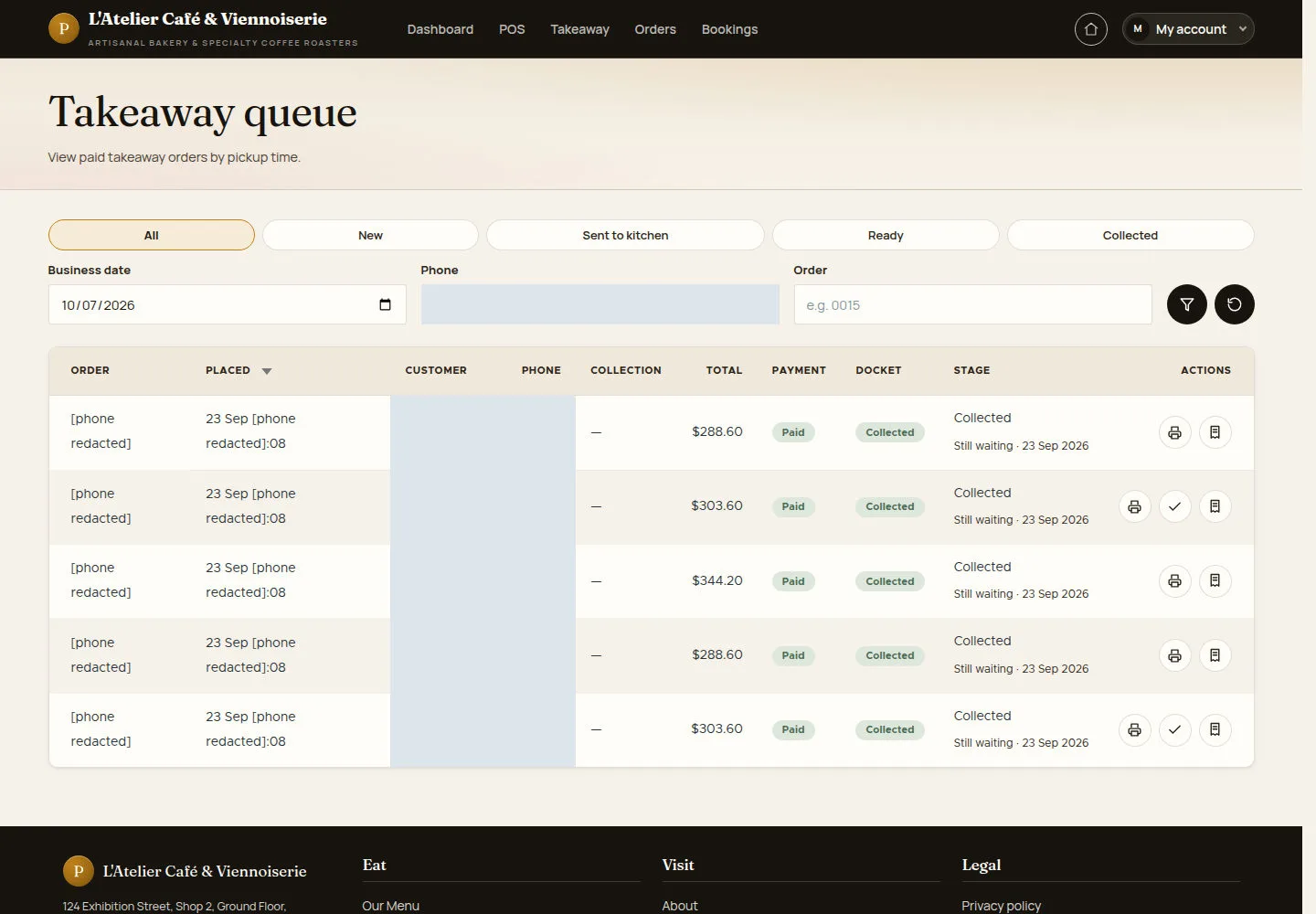The width and height of the screenshot is (1316, 914).
Task: Open the POS page
Action: click(512, 29)
